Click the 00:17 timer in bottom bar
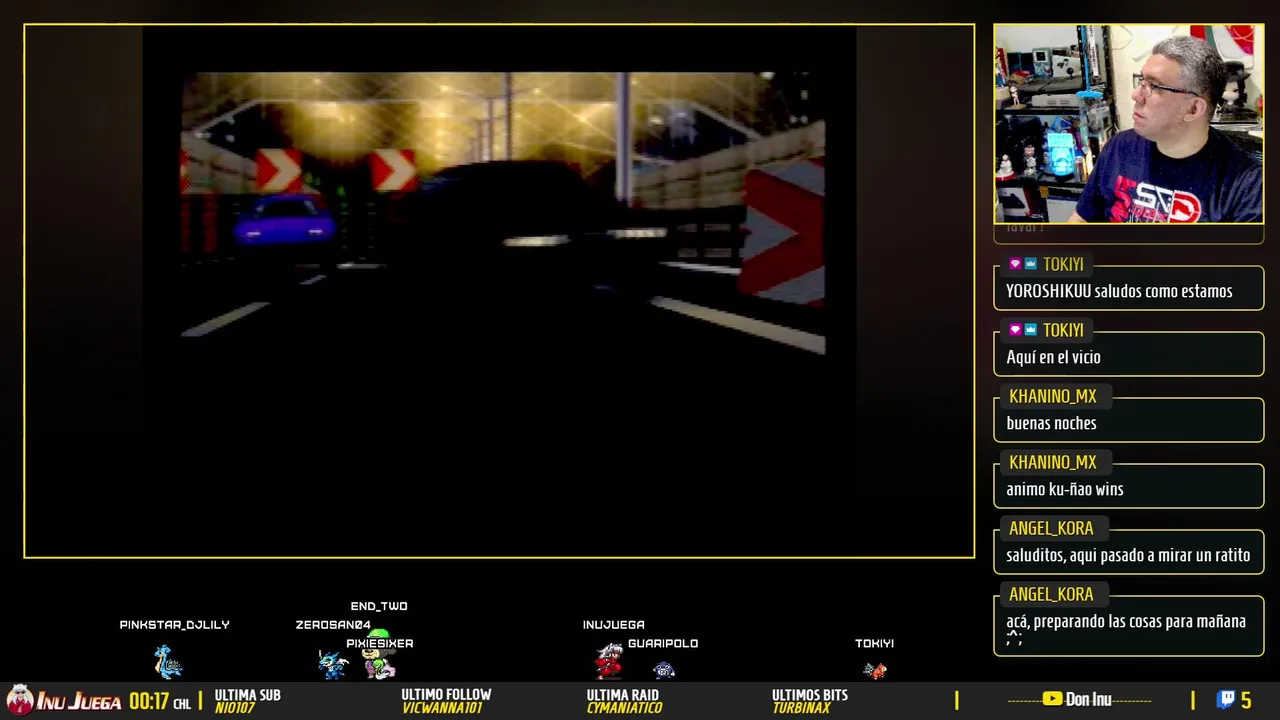1280x720 pixels. point(148,701)
